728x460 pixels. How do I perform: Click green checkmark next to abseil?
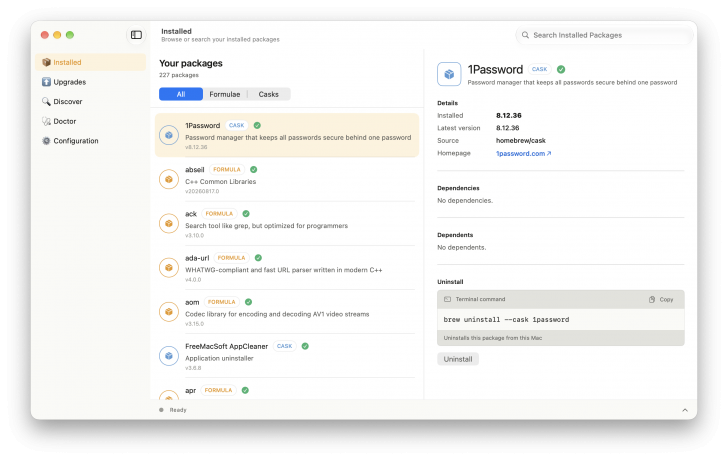[254, 169]
